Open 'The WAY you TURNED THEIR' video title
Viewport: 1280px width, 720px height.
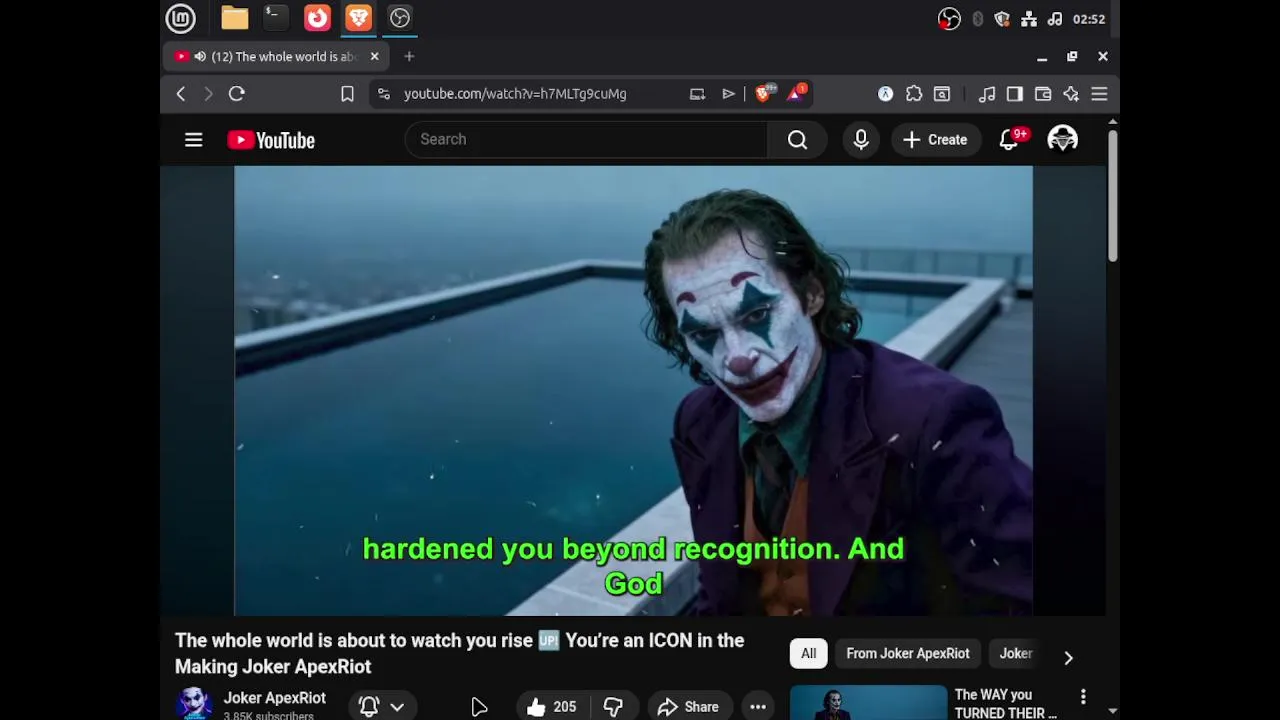(1005, 703)
